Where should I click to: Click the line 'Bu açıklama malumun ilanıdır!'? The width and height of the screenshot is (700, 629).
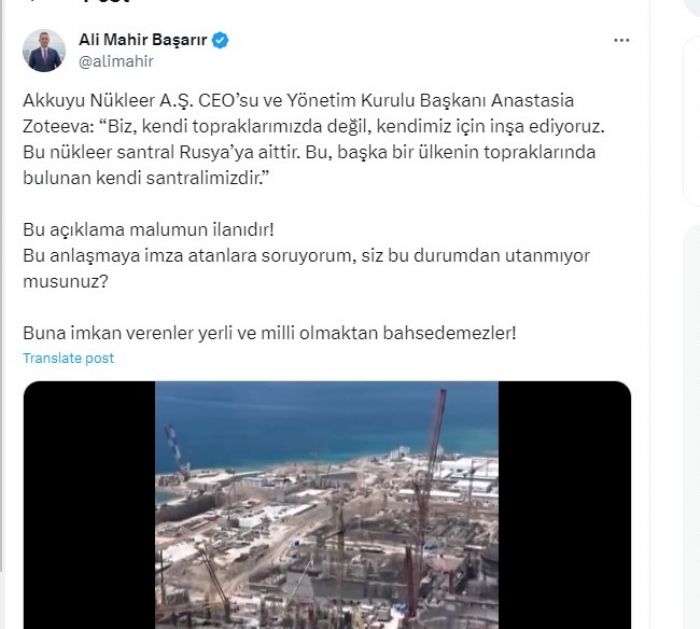149,229
